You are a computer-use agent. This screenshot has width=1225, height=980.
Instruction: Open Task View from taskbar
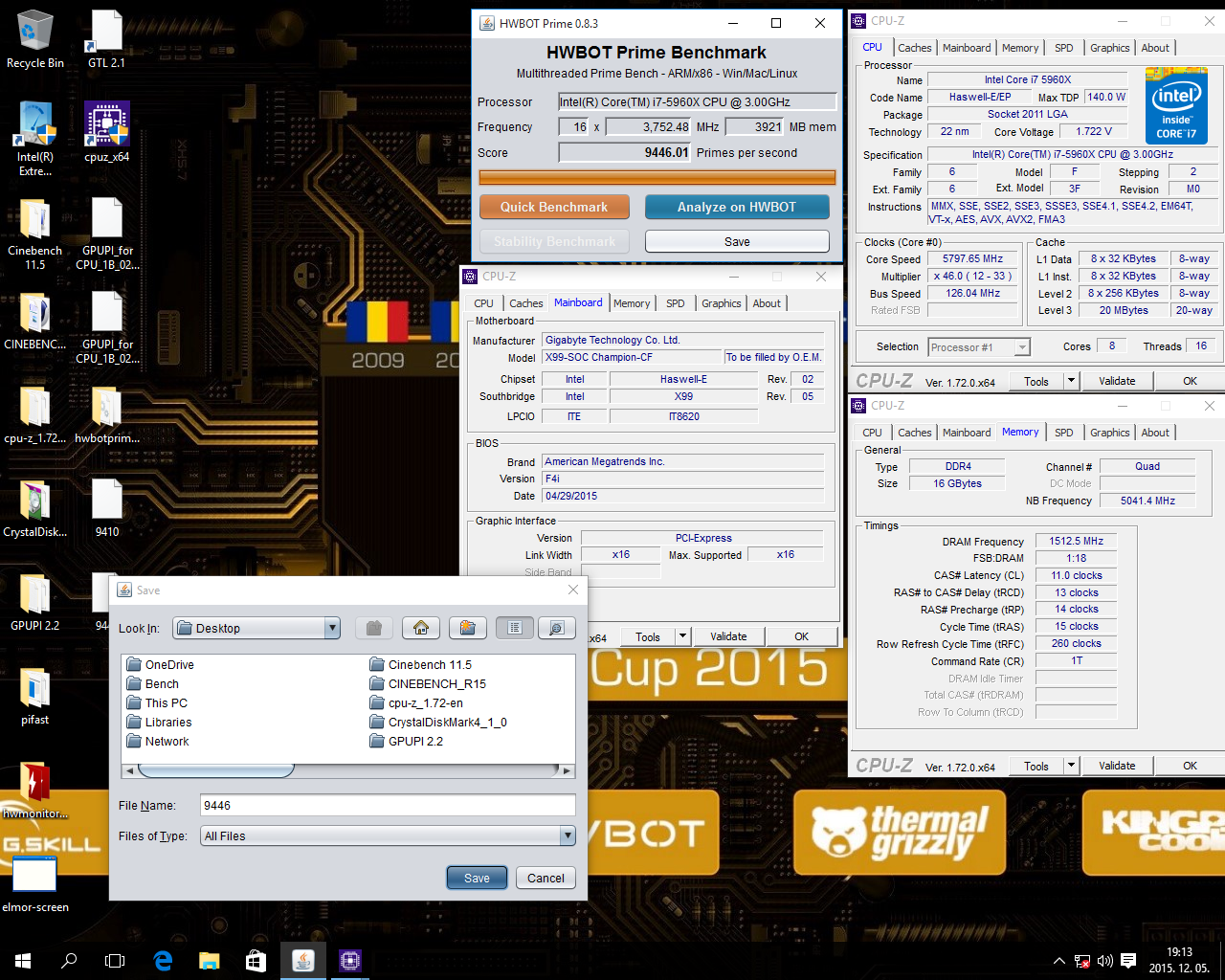(x=115, y=960)
